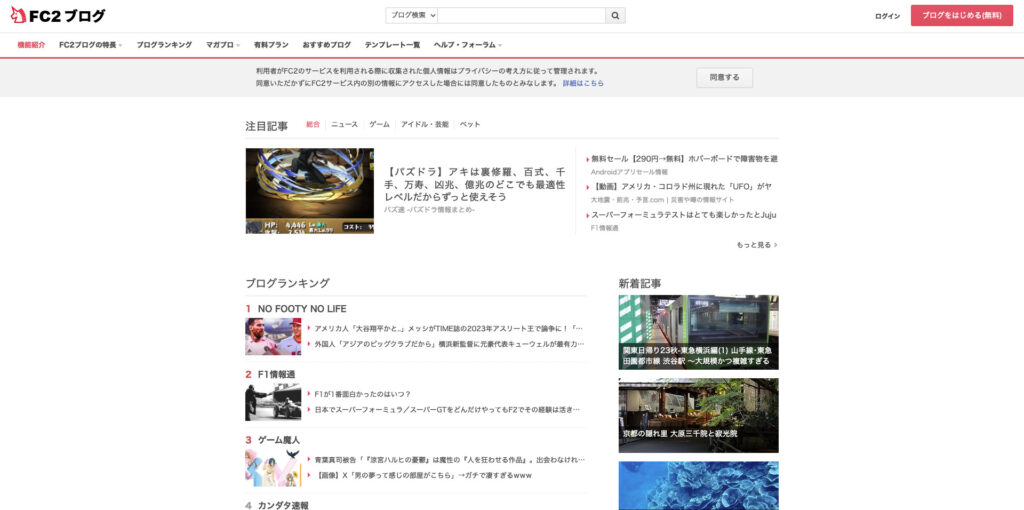Expand the マガブロ menu
1024x510 pixels.
[223, 45]
